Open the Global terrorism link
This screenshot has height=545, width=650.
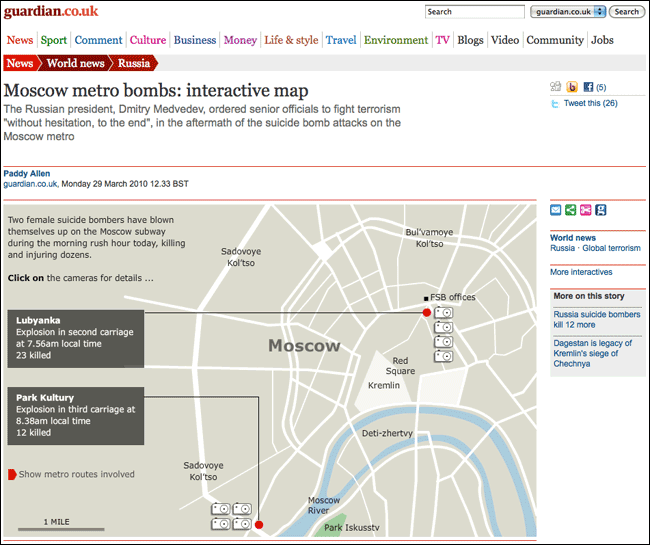(x=611, y=248)
